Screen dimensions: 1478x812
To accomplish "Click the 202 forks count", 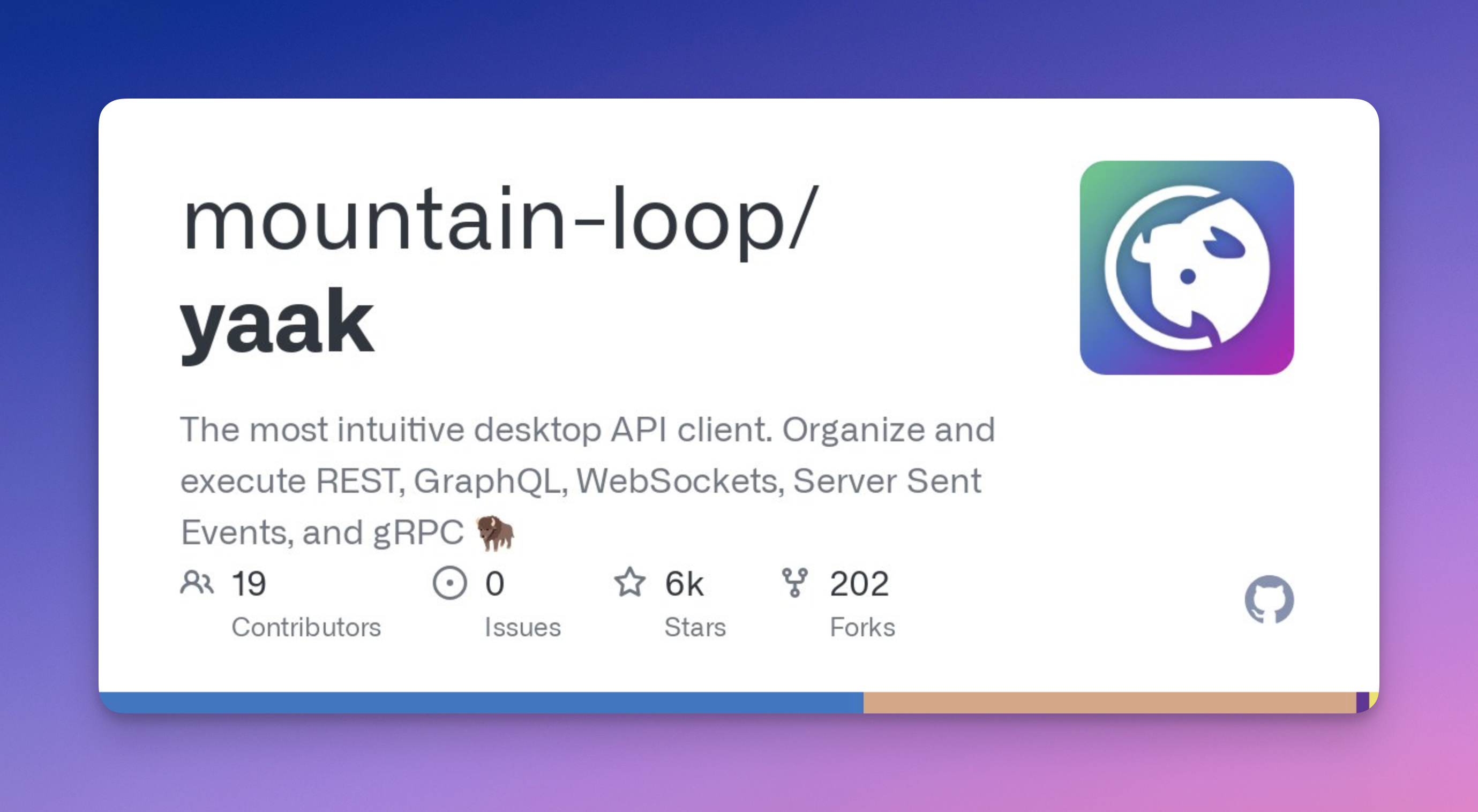I will (859, 584).
